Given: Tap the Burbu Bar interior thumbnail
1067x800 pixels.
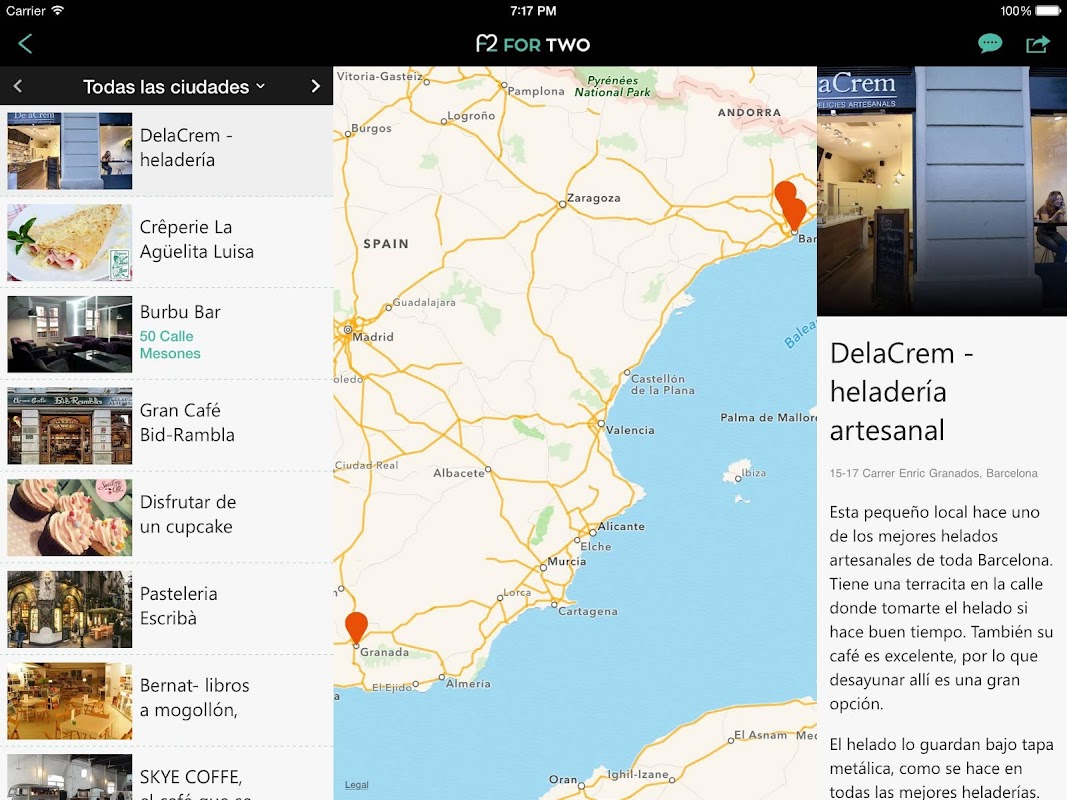Looking at the screenshot, I should pos(69,334).
